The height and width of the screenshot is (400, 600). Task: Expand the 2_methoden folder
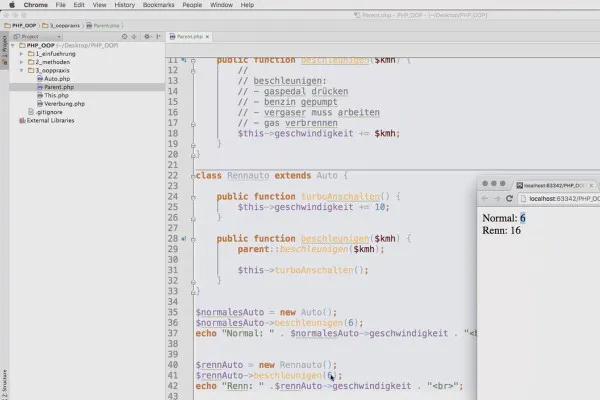click(22, 62)
